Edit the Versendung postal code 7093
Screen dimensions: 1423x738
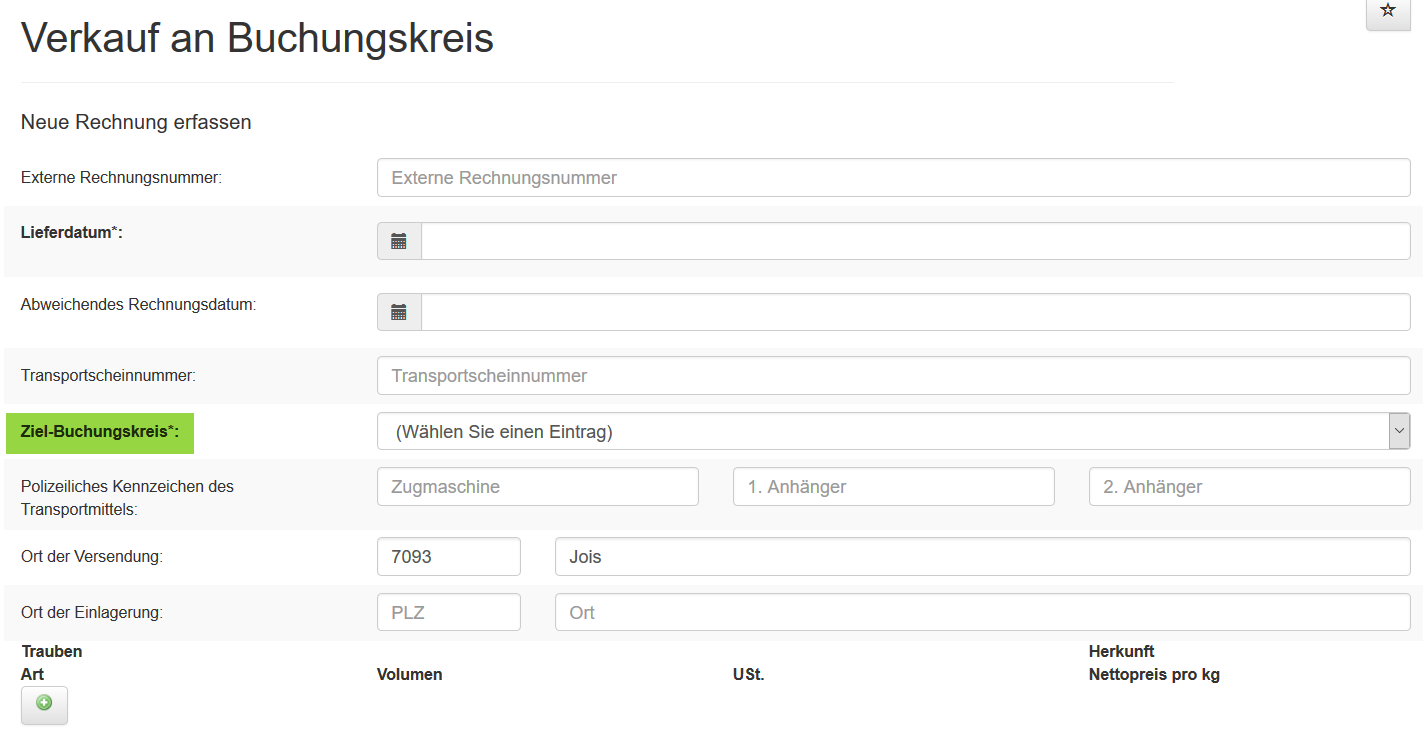pyautogui.click(x=448, y=557)
